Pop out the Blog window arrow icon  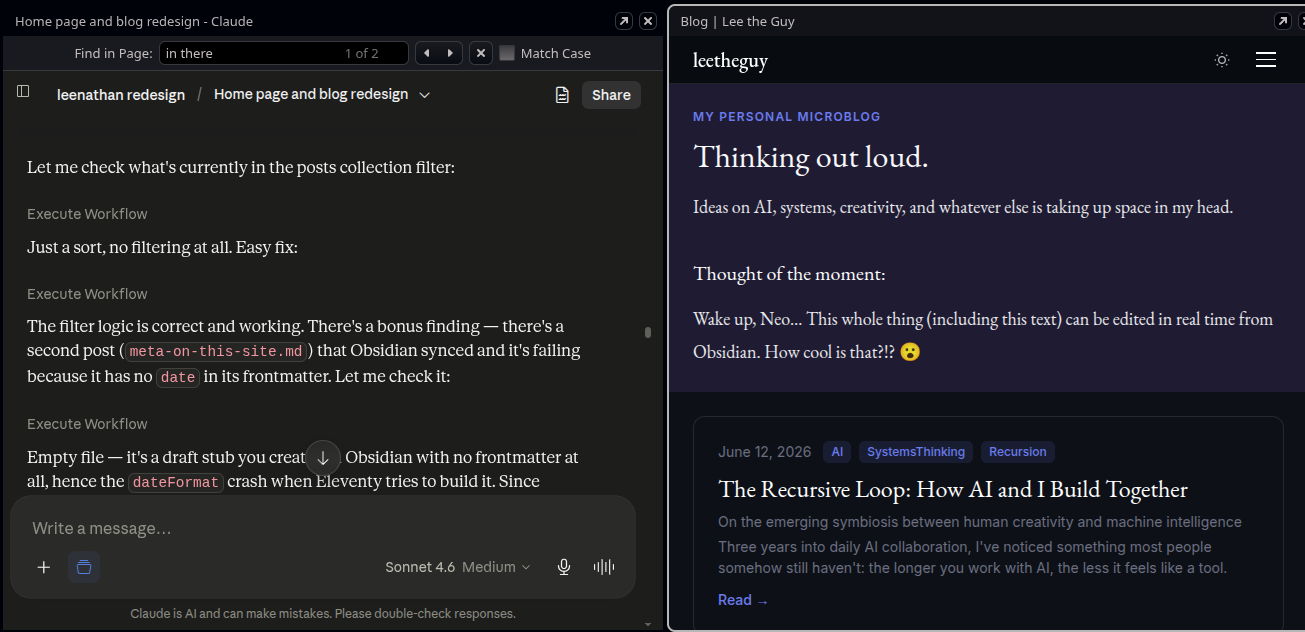(x=1282, y=21)
